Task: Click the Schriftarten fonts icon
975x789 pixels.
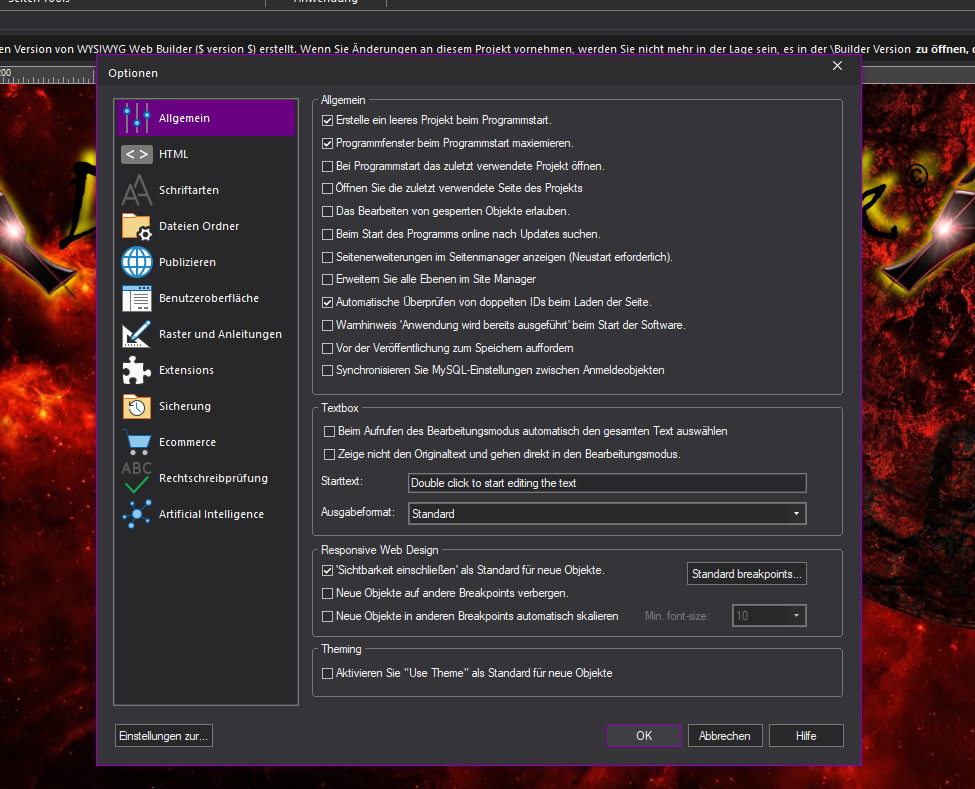Action: point(137,190)
